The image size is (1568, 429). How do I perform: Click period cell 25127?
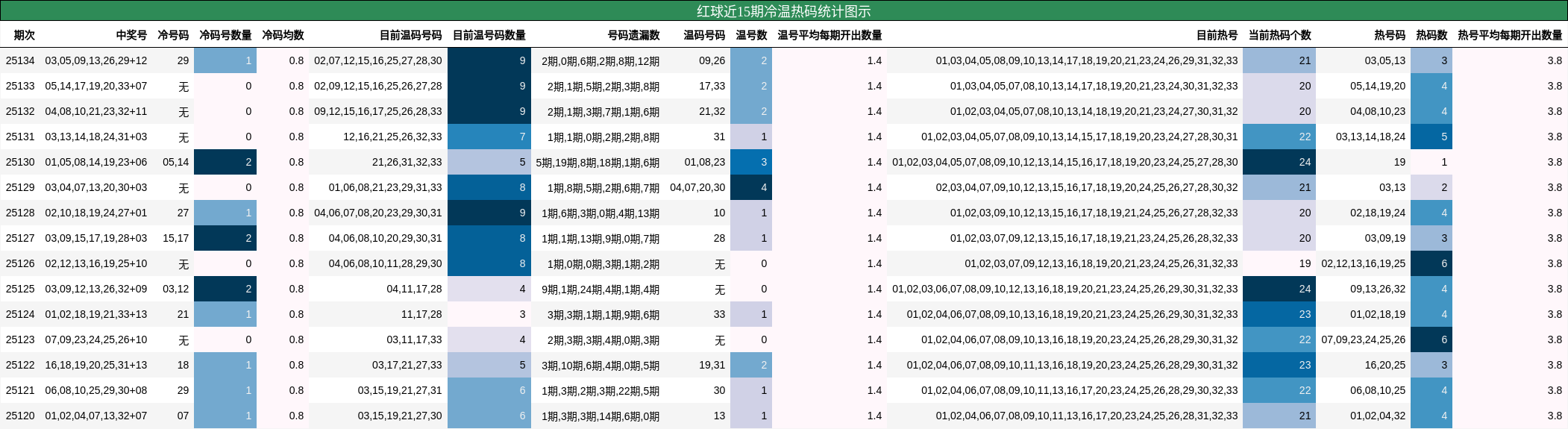[20, 238]
